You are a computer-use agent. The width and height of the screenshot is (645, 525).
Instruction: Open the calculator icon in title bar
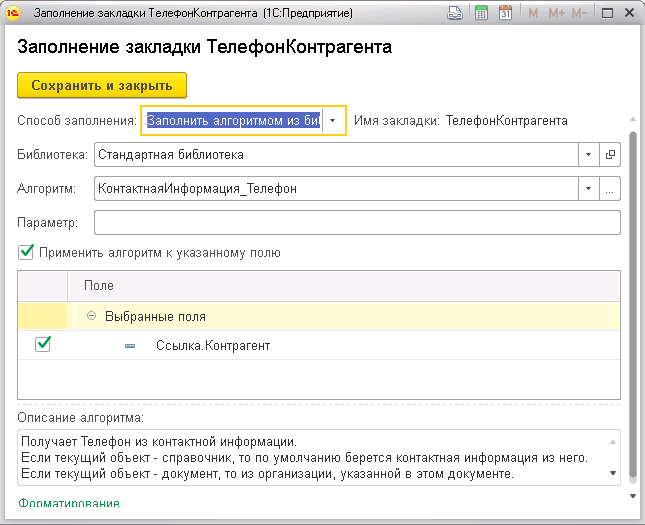pos(481,13)
